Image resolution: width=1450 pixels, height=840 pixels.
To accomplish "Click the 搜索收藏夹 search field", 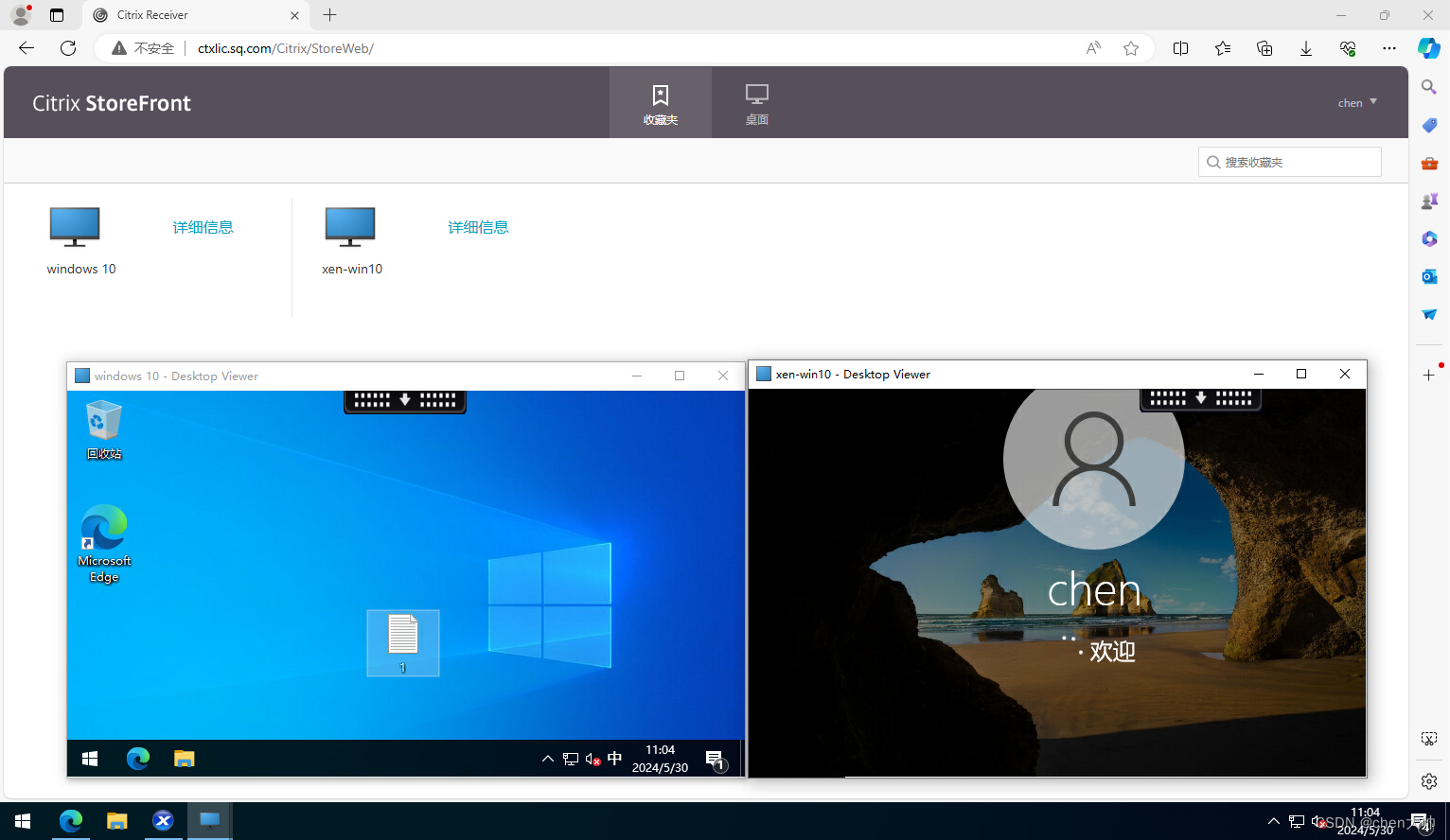I will pos(1289,162).
